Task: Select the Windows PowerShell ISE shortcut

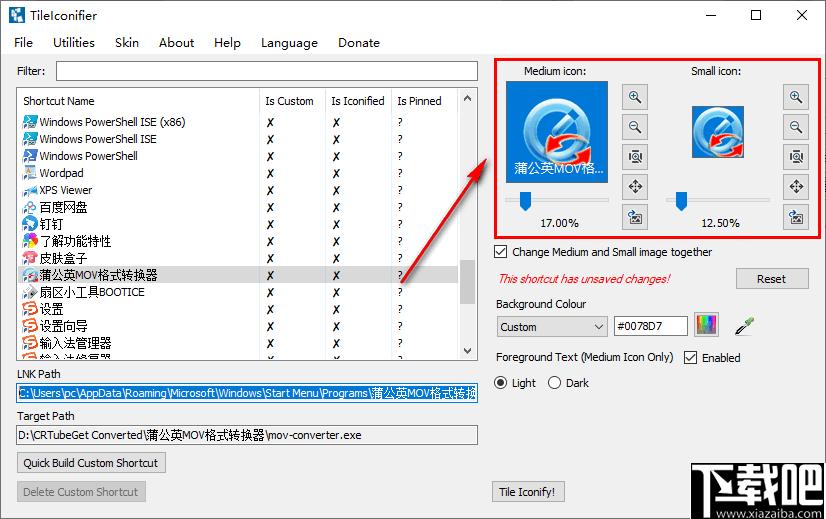Action: tap(240, 139)
